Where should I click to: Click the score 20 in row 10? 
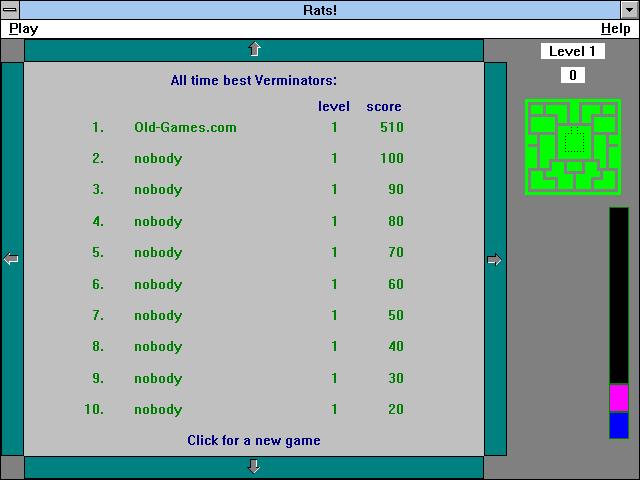[x=396, y=409]
